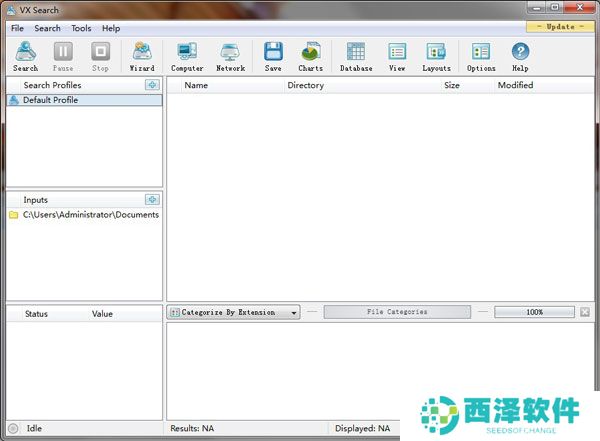Open the Tools menu
Screen dimensions: 600x441
81,28
